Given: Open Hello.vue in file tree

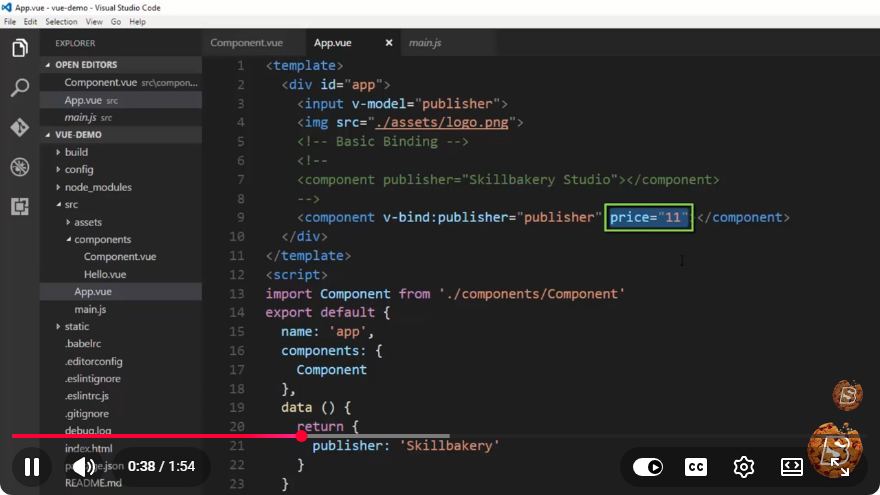Looking at the screenshot, I should (105, 274).
